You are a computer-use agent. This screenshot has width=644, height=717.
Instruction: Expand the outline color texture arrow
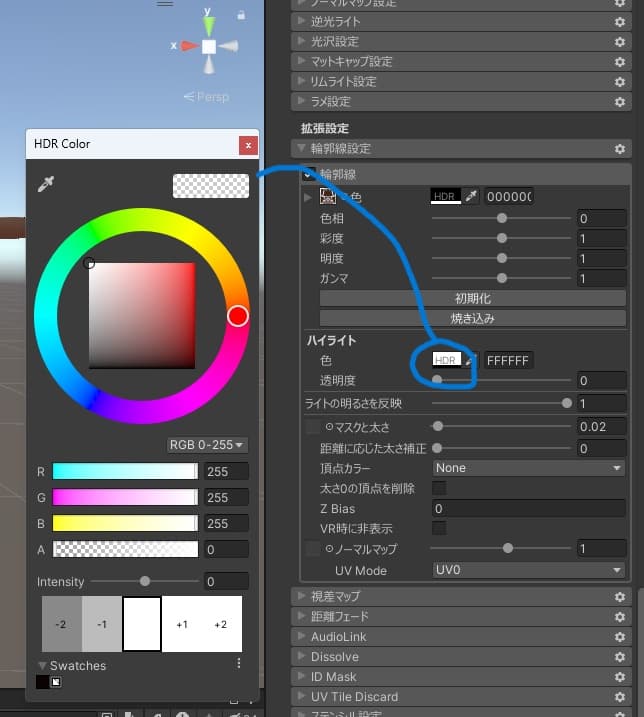[x=308, y=198]
